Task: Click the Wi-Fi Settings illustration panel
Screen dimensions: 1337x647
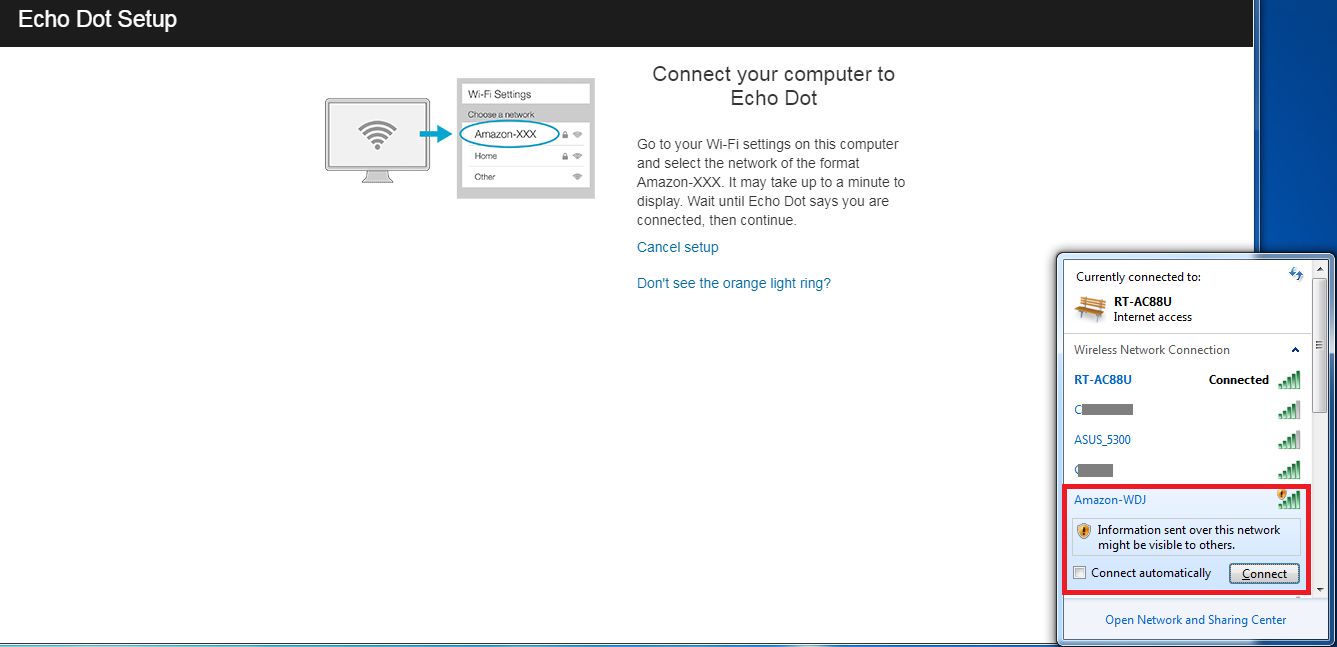Action: tap(526, 138)
